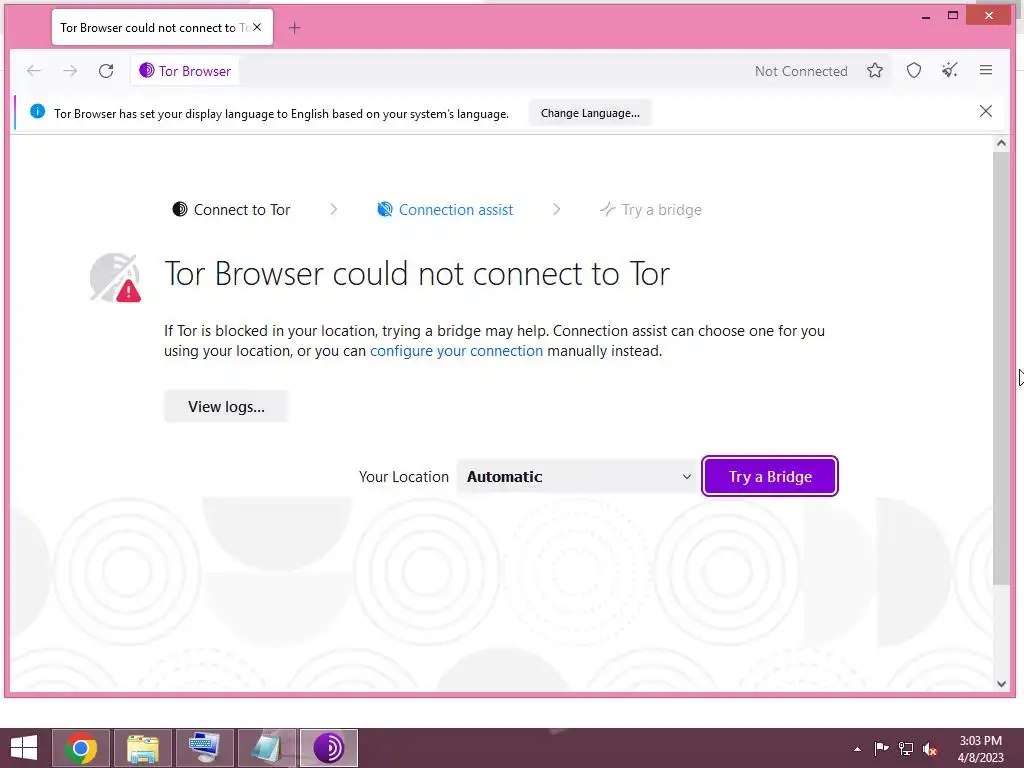
Task: Click the muted volume tray icon
Action: click(930, 748)
